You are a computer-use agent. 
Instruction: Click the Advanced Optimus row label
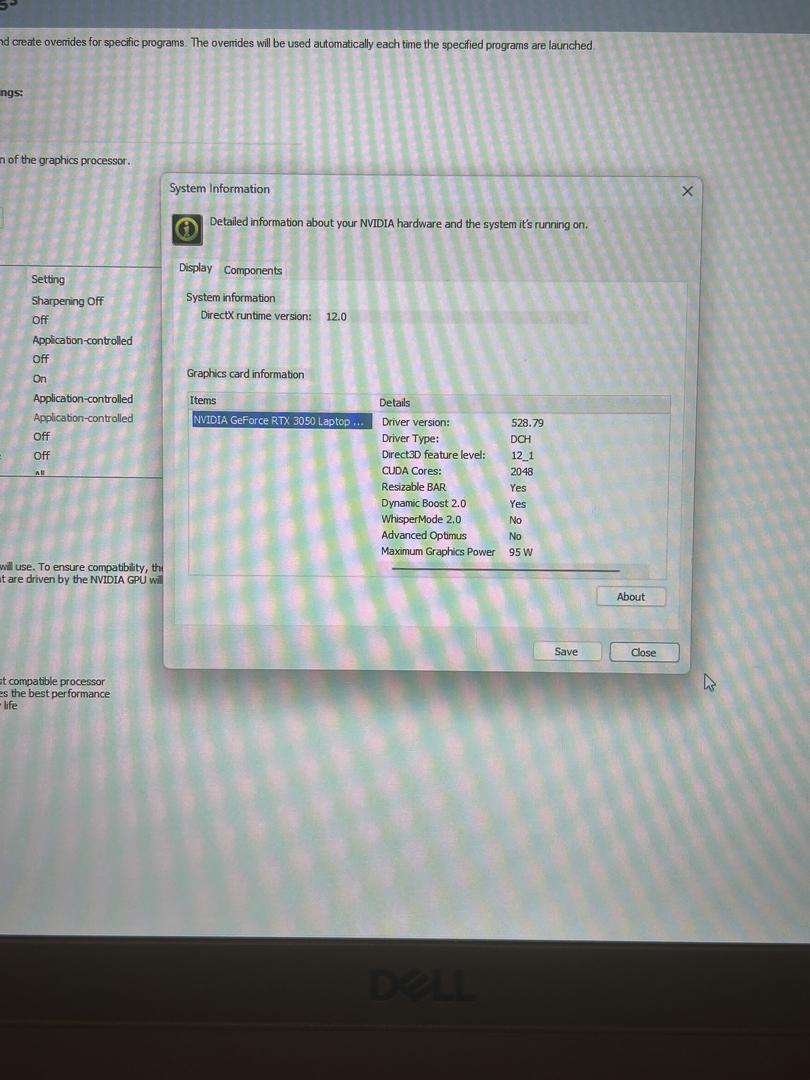coord(424,535)
